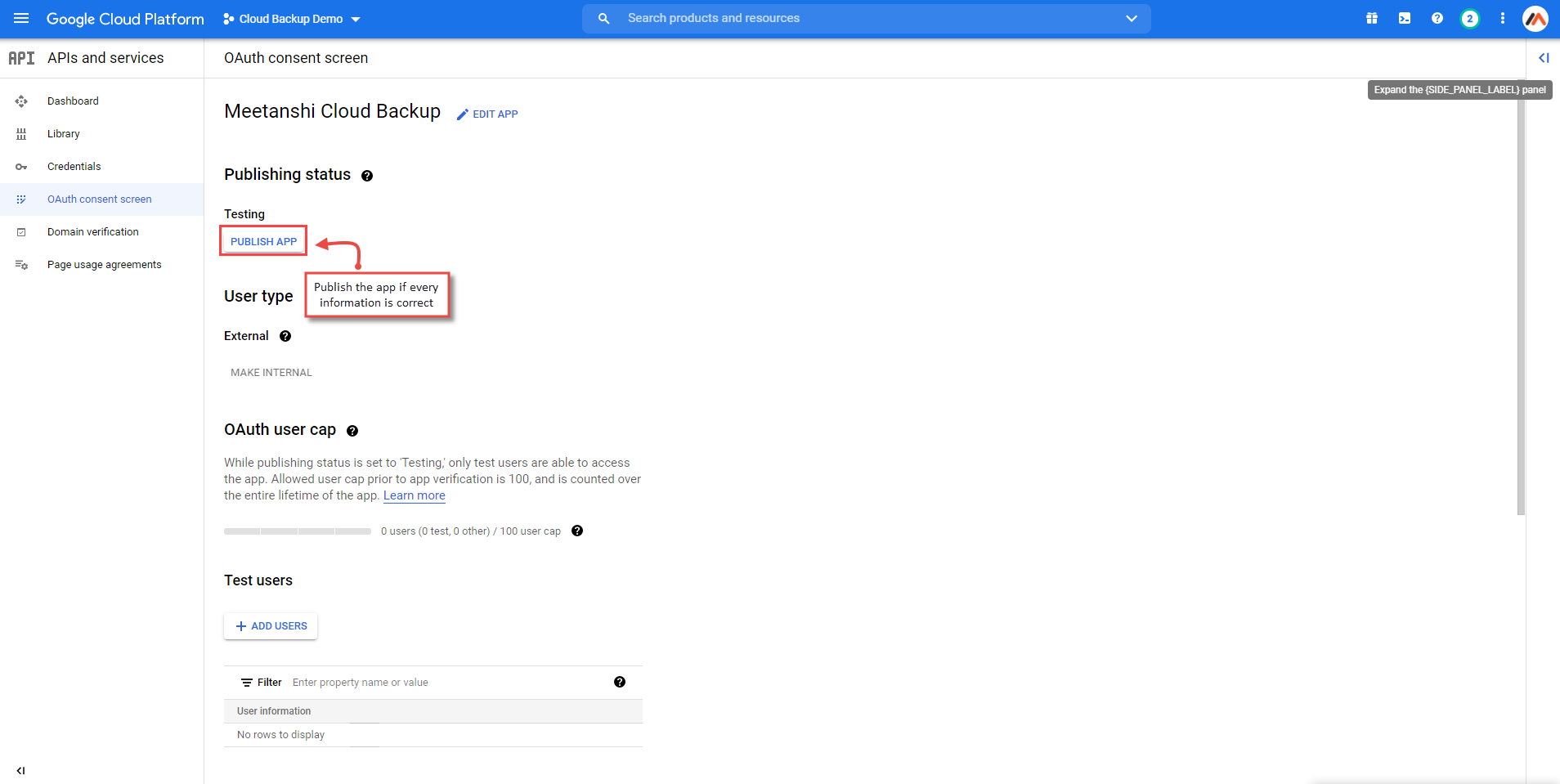
Task: Click the Library sidebar icon
Action: click(x=21, y=134)
